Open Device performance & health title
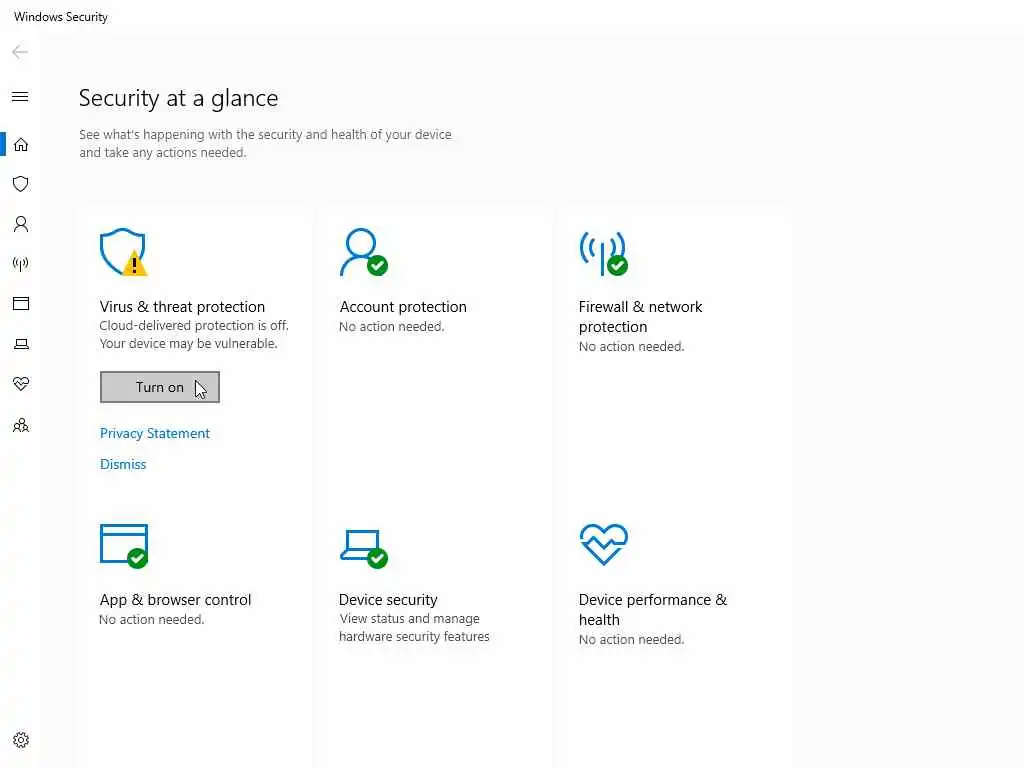This screenshot has width=1024, height=768. [653, 610]
